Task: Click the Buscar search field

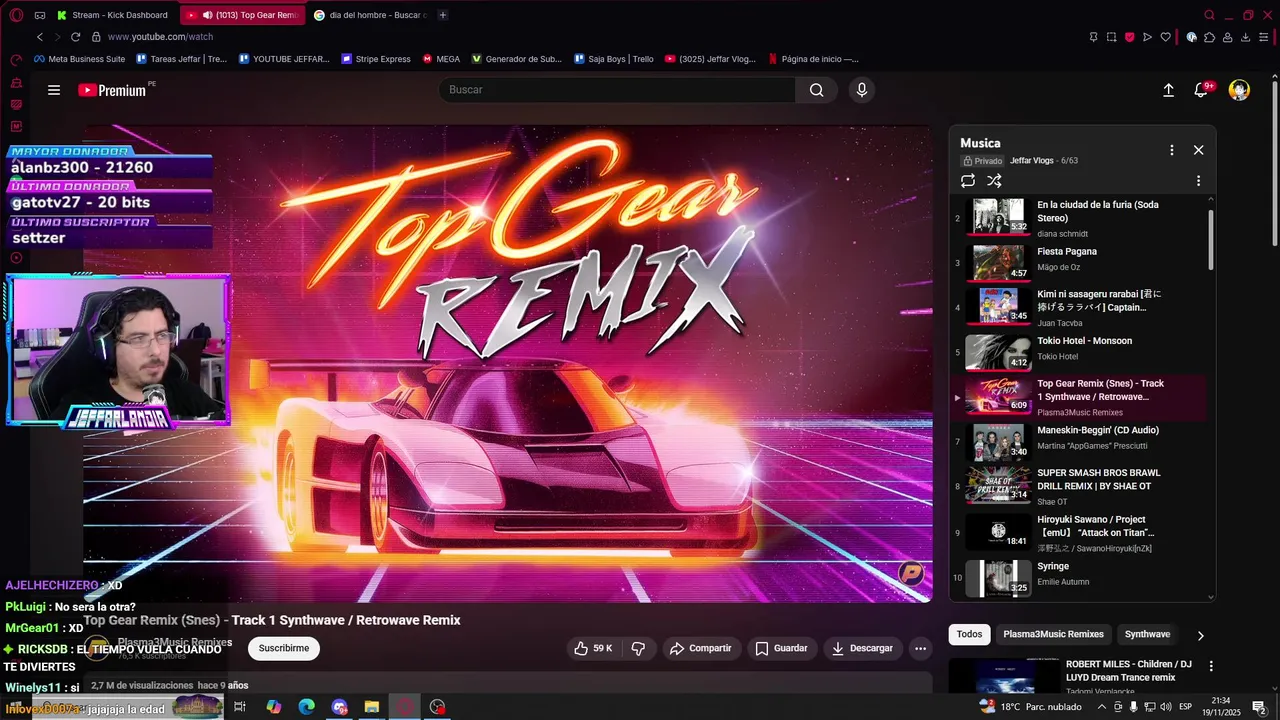Action: coord(617,90)
